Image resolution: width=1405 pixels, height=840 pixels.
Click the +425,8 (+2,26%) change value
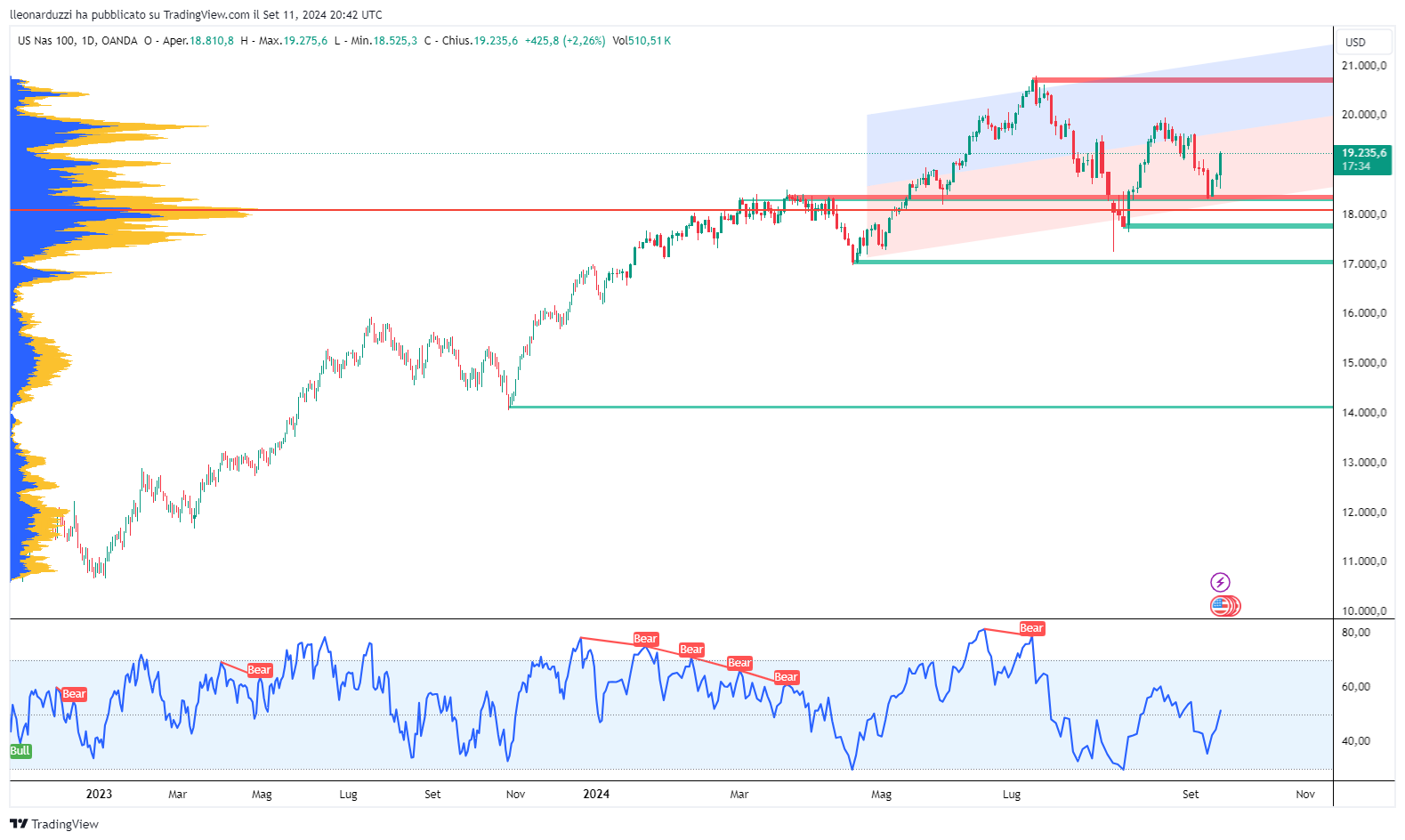pos(565,41)
